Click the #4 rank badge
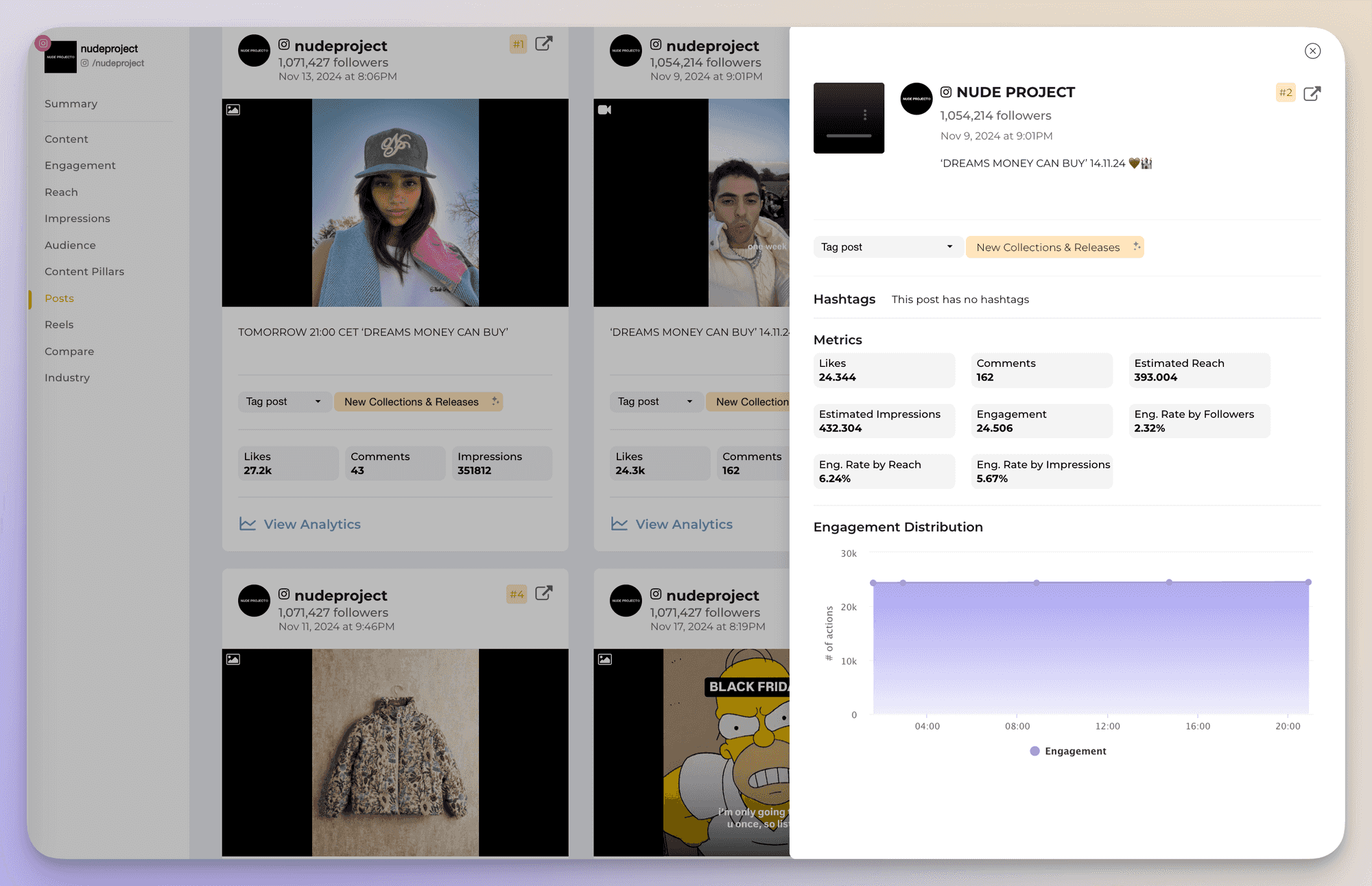Image resolution: width=1372 pixels, height=886 pixels. 517,595
